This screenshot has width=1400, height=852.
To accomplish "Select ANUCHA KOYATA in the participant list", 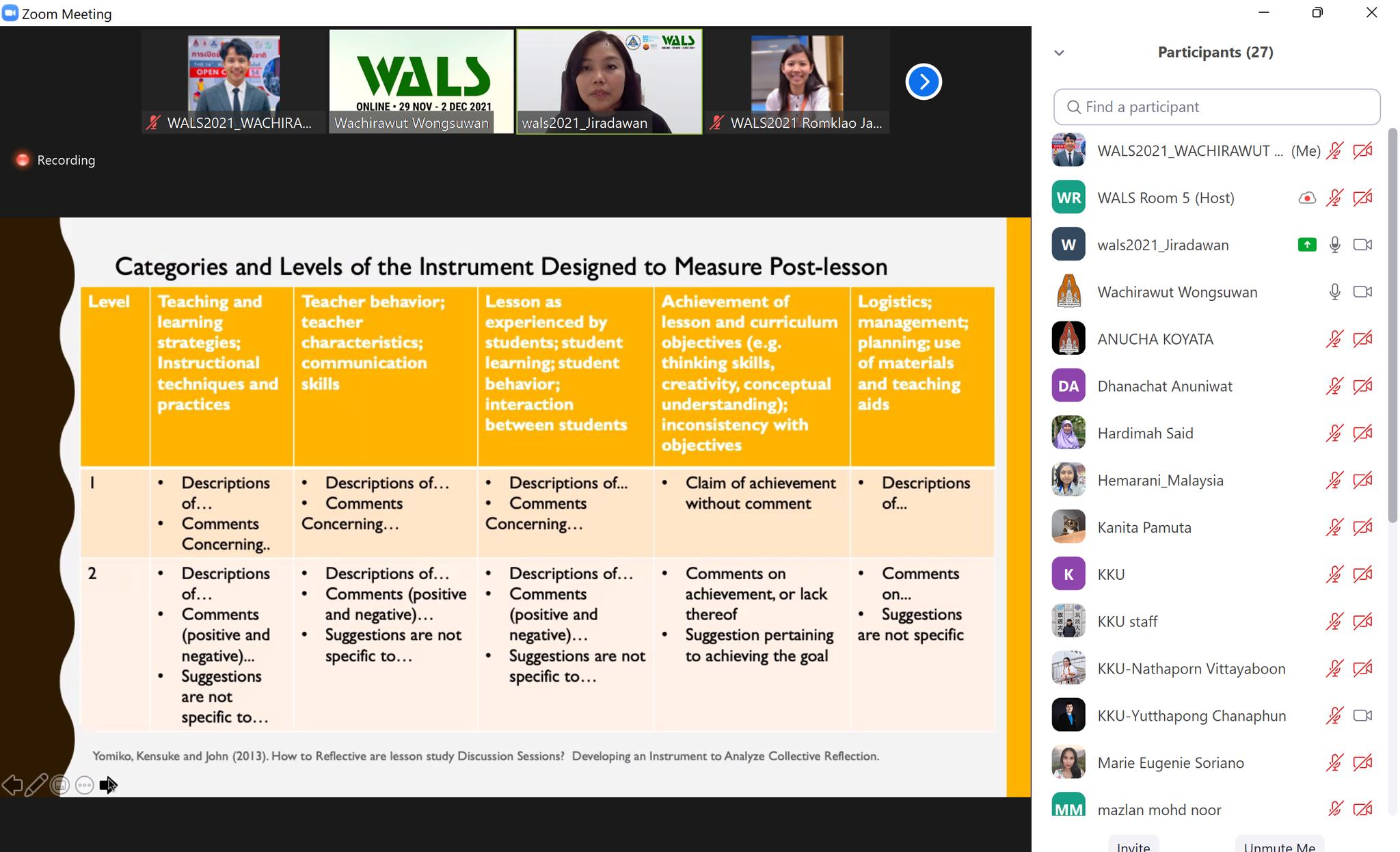I will (x=1155, y=339).
